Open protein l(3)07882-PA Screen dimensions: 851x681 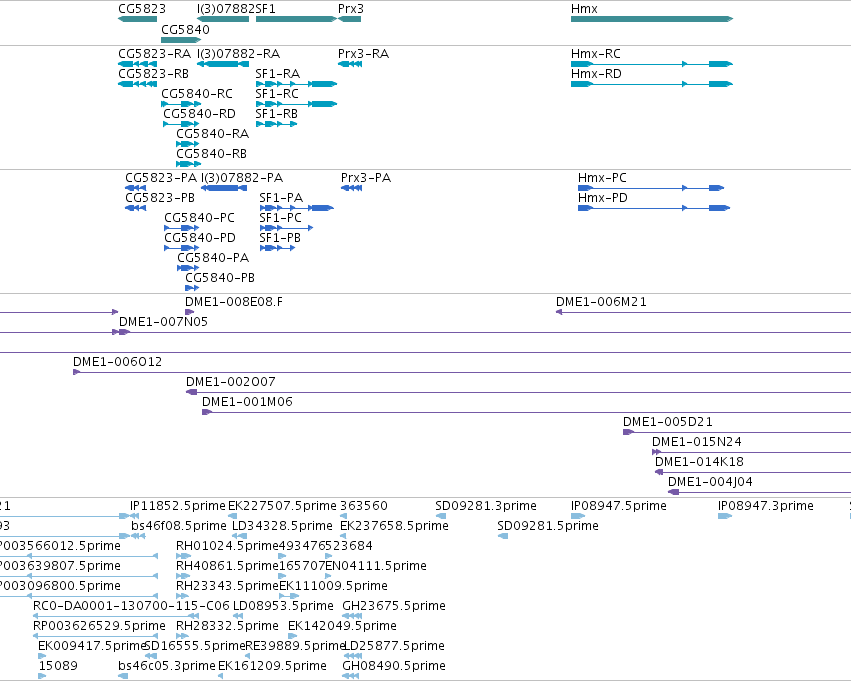(224, 188)
